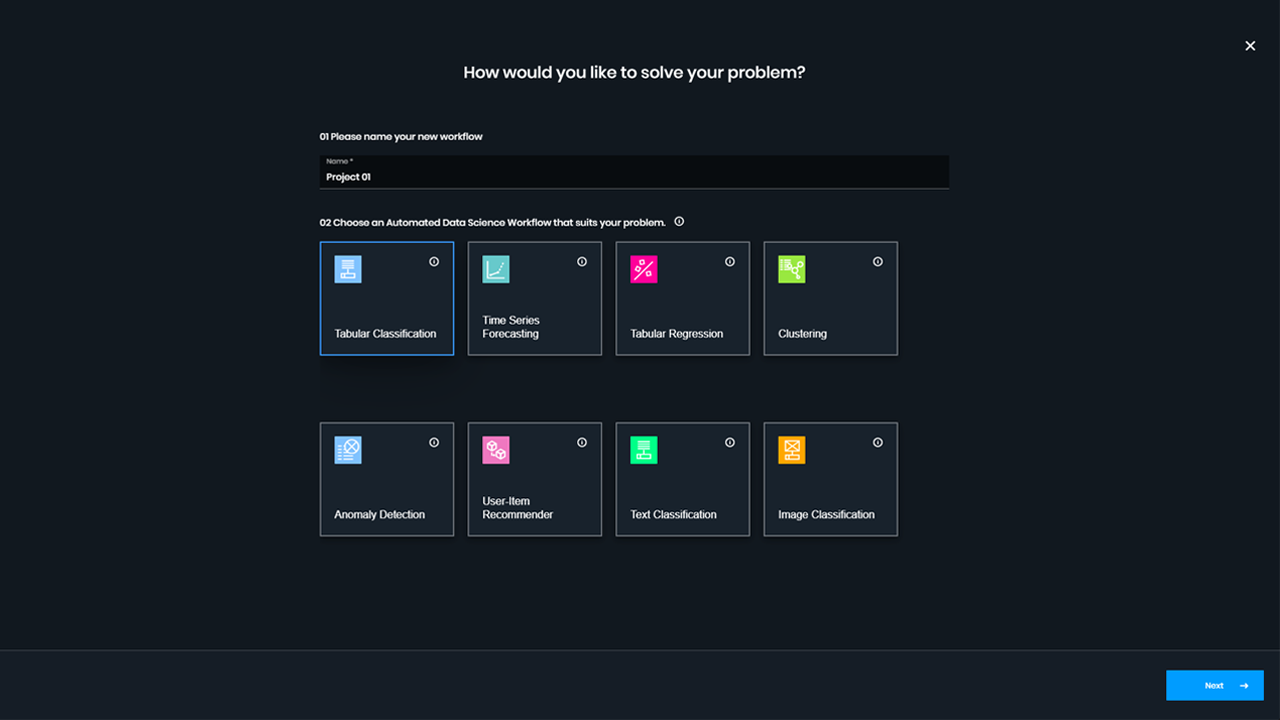Open info icon beside workflow selection heading
This screenshot has width=1280, height=720.
click(x=679, y=222)
